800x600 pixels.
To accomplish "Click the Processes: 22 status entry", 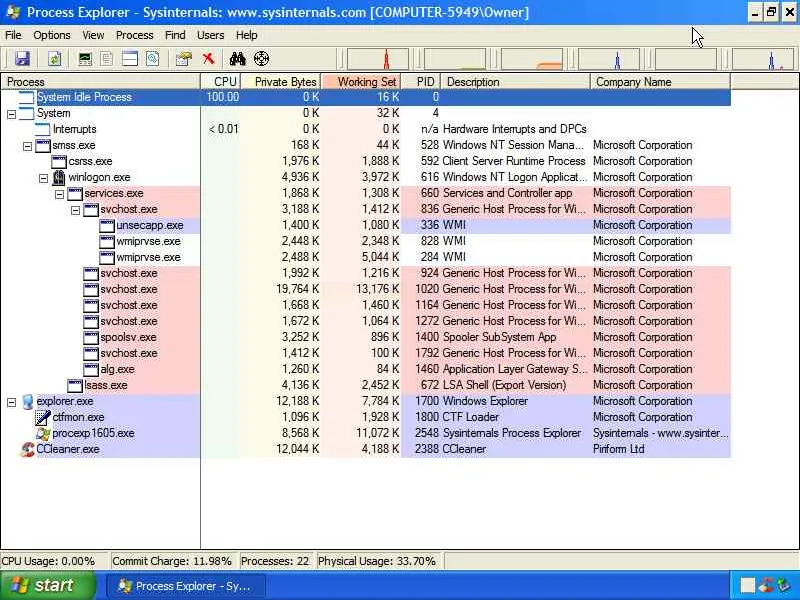I will tap(275, 561).
